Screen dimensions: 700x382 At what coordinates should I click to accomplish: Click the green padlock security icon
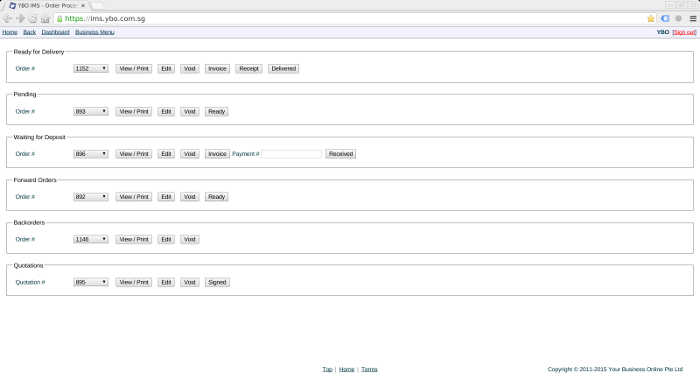pyautogui.click(x=59, y=19)
